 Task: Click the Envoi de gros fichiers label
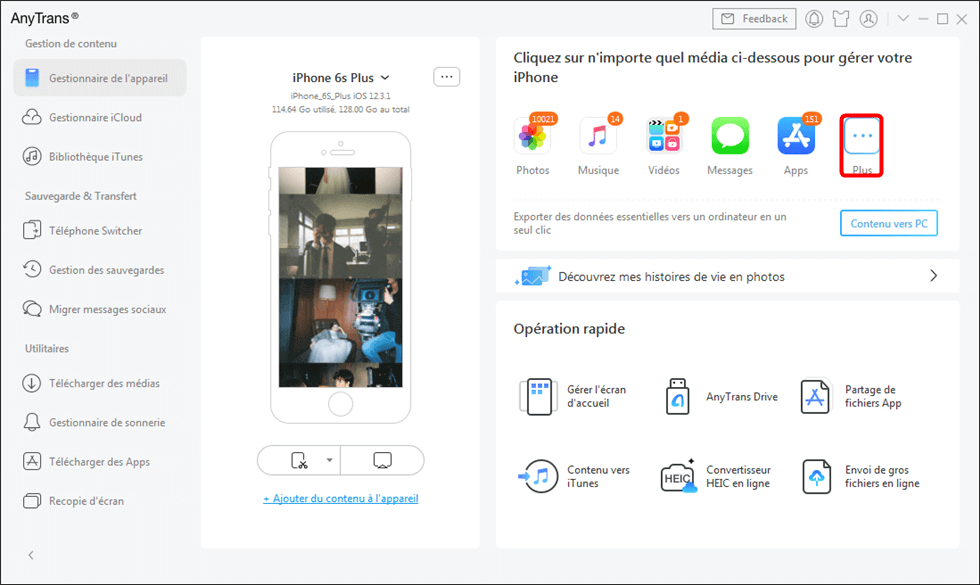[882, 476]
